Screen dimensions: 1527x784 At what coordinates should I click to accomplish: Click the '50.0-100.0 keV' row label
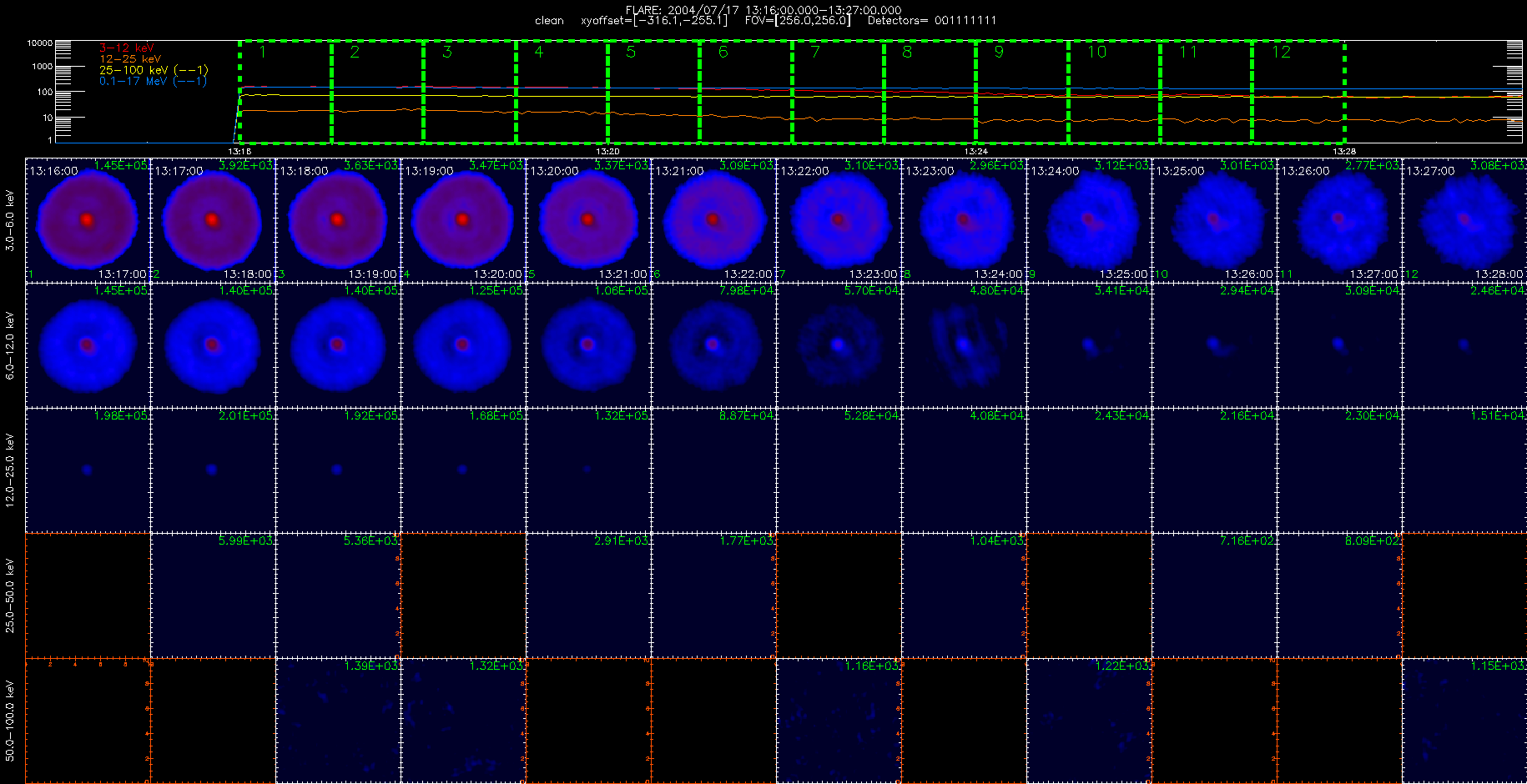click(10, 721)
